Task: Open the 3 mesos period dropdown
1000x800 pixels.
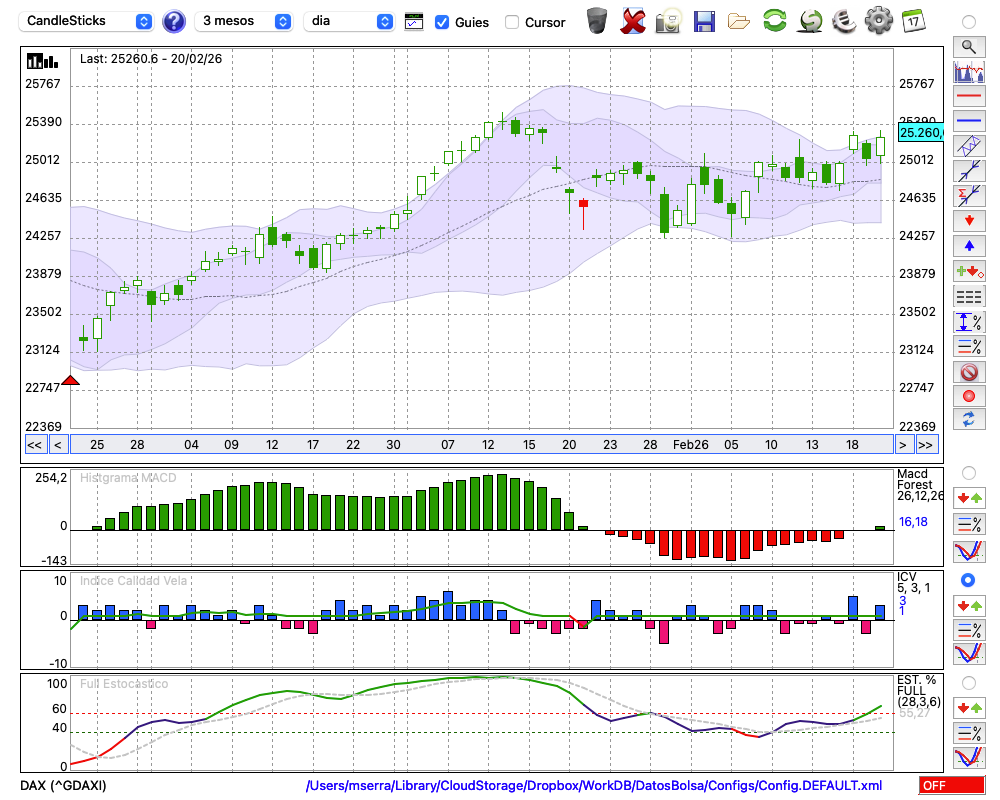Action: click(x=245, y=21)
